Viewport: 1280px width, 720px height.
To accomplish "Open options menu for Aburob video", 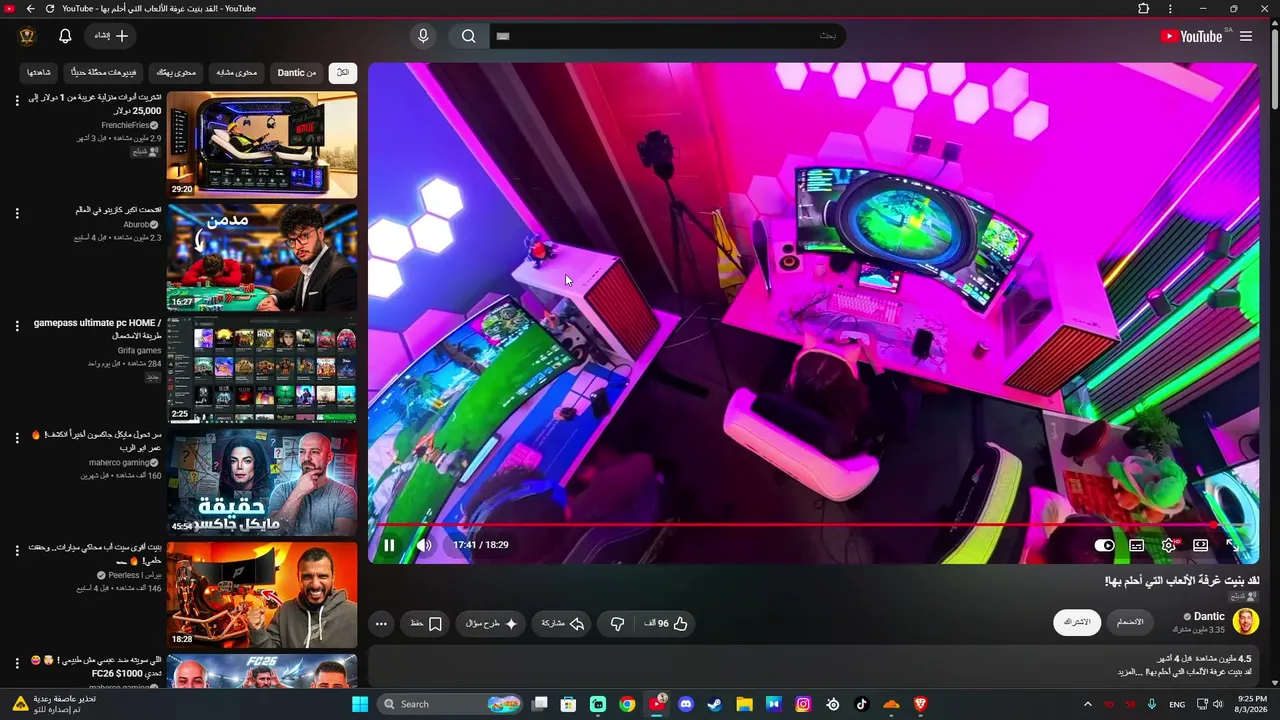I will click(x=17, y=213).
